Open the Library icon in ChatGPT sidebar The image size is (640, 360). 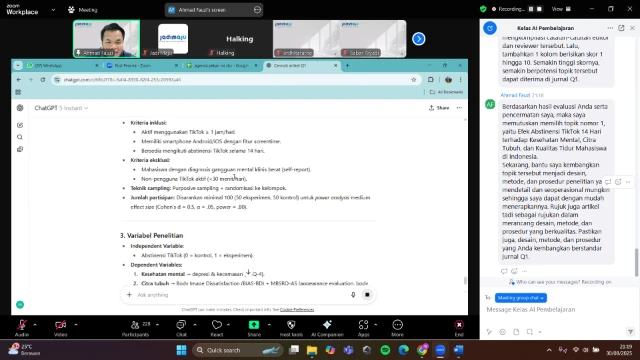tap(20, 149)
